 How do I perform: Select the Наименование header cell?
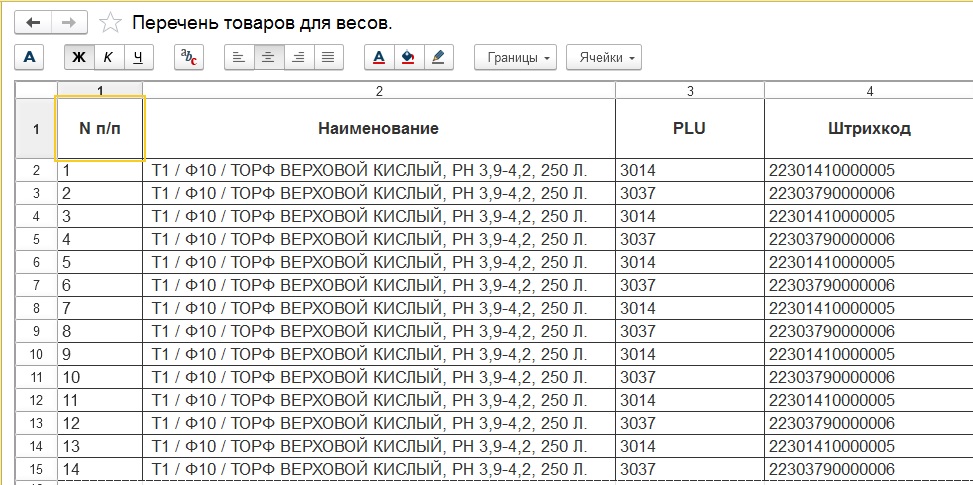click(378, 128)
